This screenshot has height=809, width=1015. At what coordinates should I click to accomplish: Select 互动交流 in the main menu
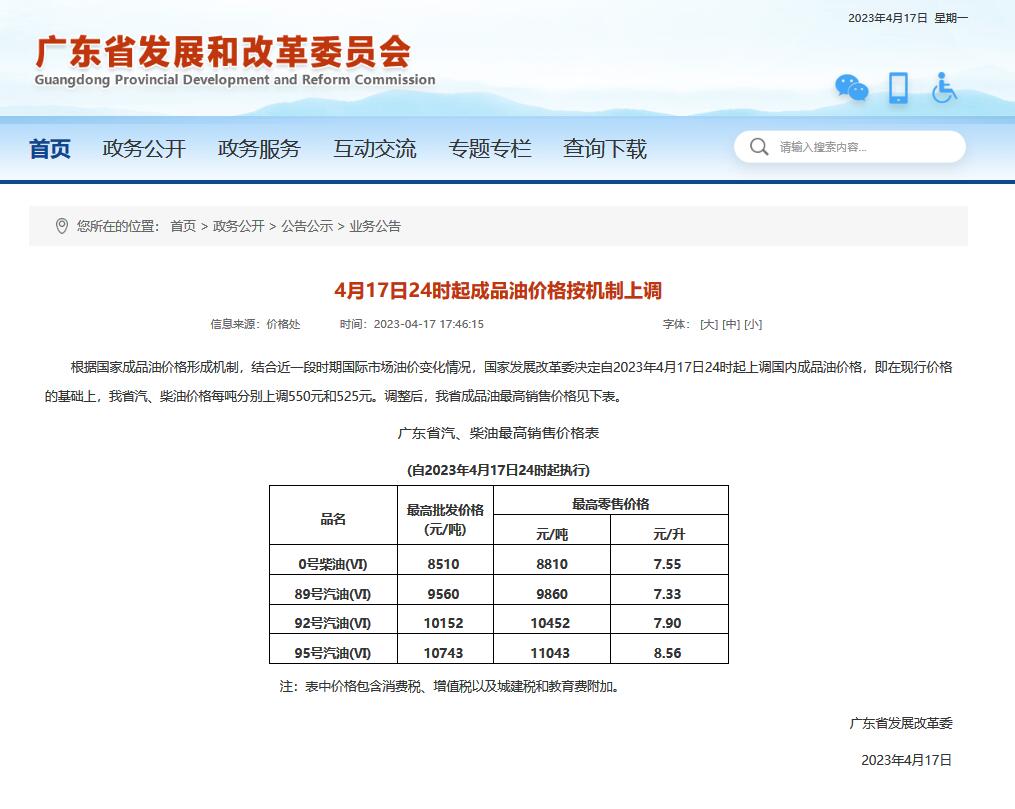click(374, 149)
